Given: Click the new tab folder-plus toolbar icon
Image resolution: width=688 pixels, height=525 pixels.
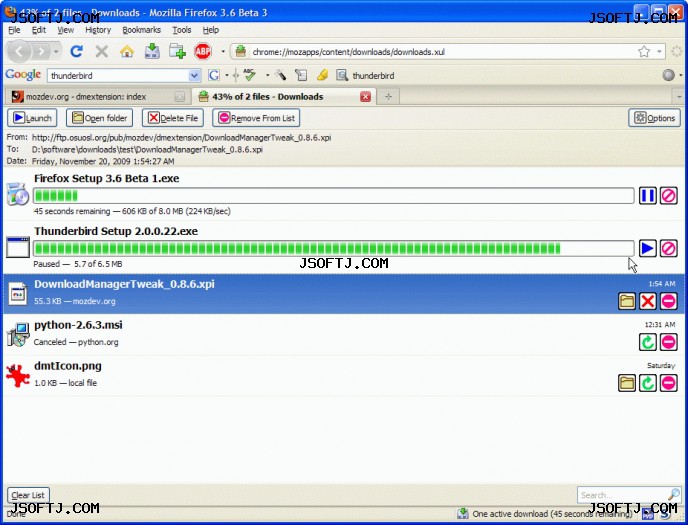Looking at the screenshot, I should tap(177, 51).
